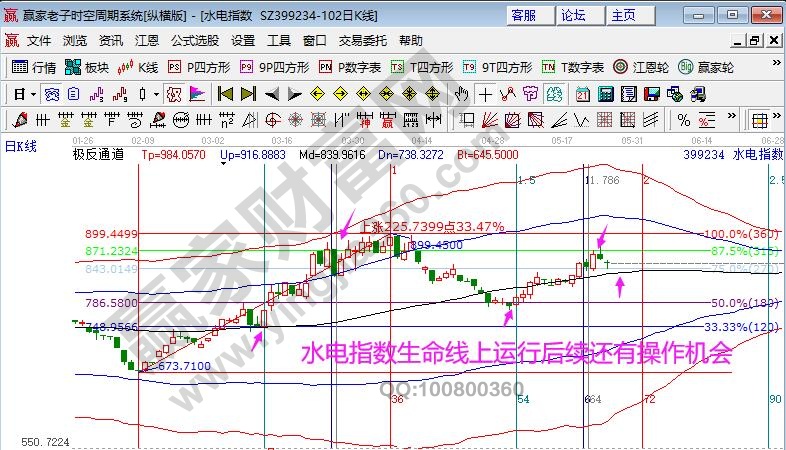
Task: Expand the candlestick style dropdown arrow
Action: (x=155, y=94)
